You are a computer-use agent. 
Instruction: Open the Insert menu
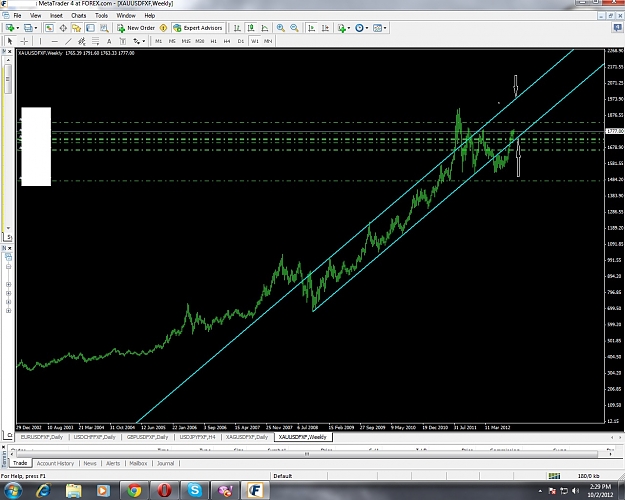[x=56, y=16]
